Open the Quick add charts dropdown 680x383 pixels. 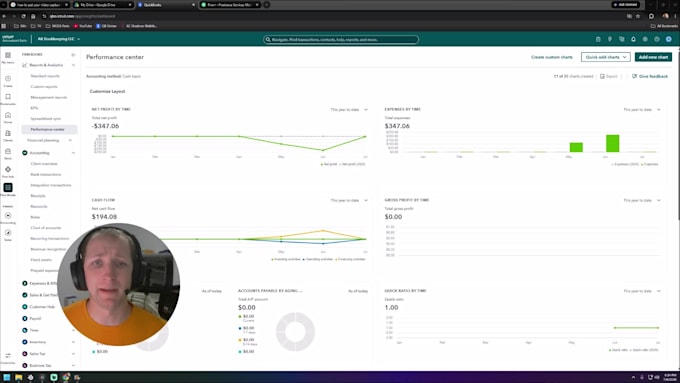coord(605,57)
